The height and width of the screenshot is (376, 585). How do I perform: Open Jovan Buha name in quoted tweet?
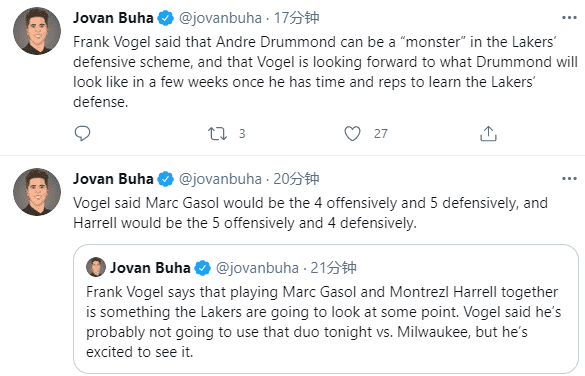tap(150, 268)
